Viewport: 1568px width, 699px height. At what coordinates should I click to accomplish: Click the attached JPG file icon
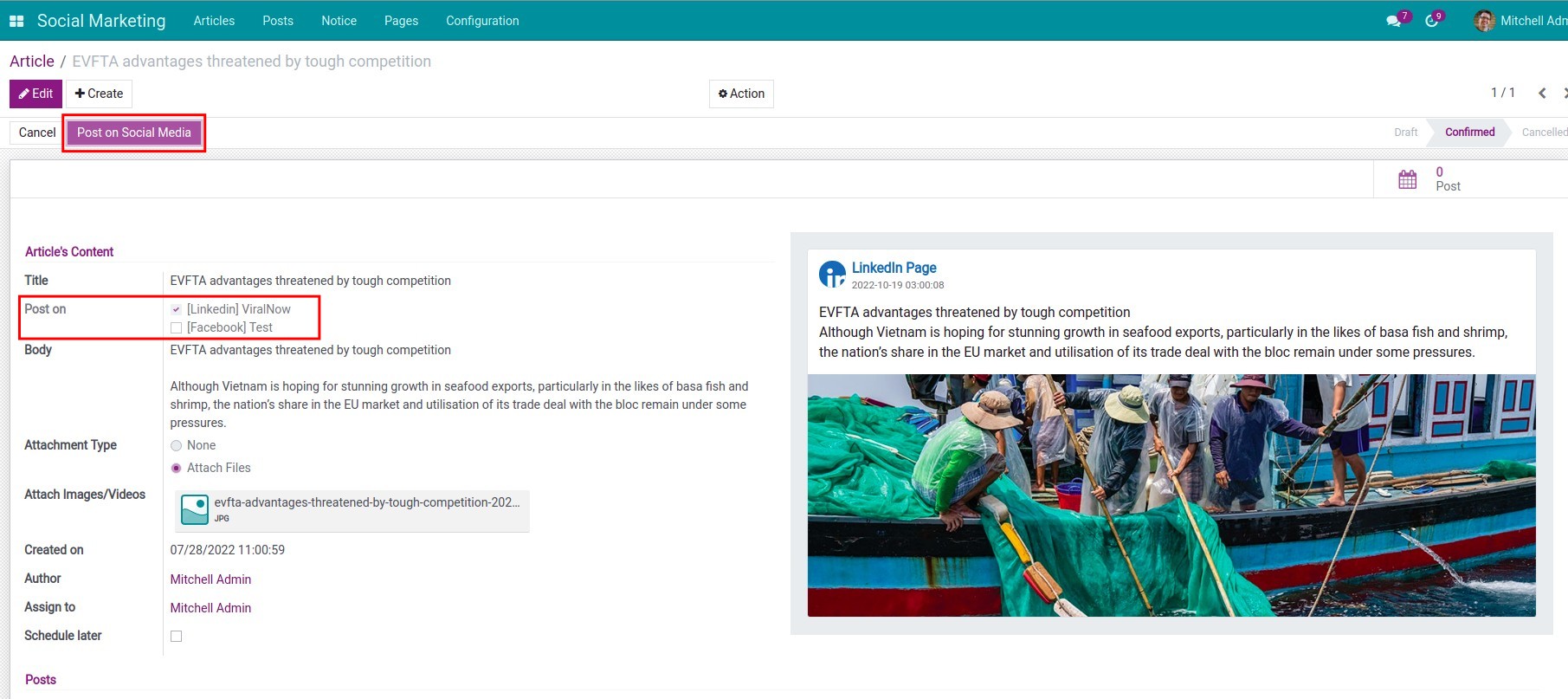click(195, 509)
